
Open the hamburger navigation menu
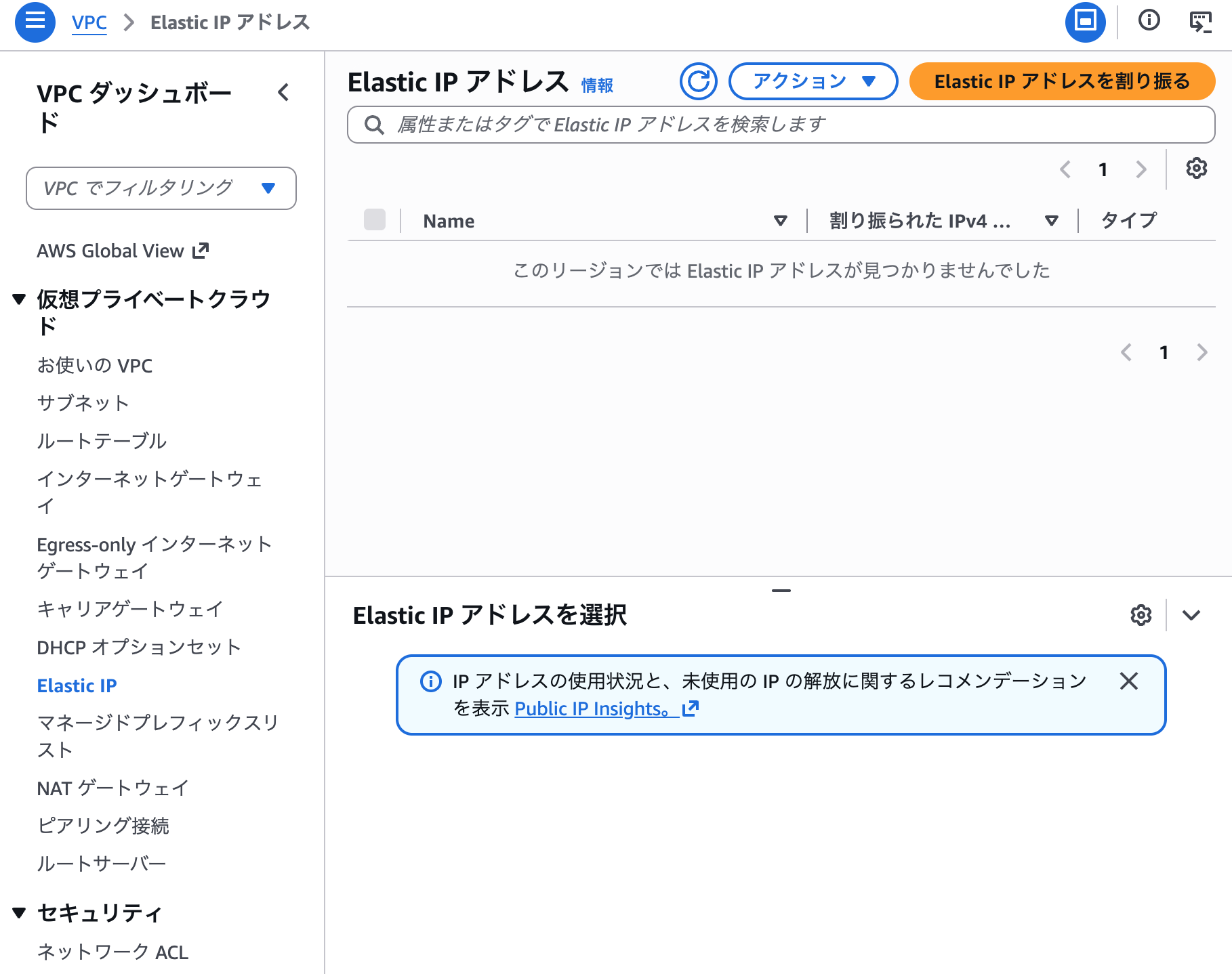click(x=35, y=22)
